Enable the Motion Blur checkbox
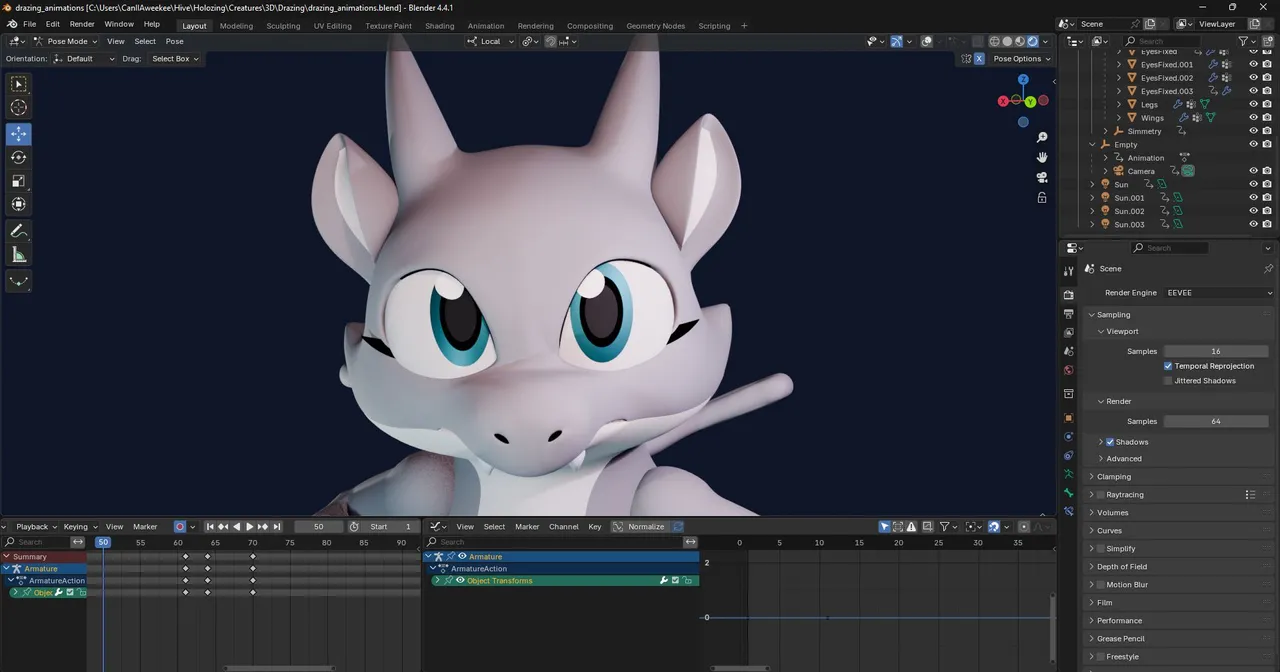Viewport: 1280px width, 672px height. pos(1101,585)
